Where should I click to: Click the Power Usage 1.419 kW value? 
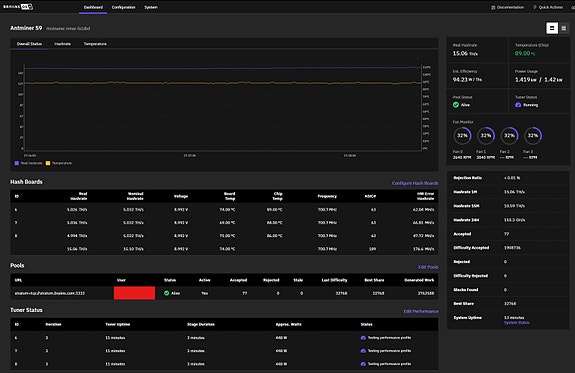(x=525, y=80)
